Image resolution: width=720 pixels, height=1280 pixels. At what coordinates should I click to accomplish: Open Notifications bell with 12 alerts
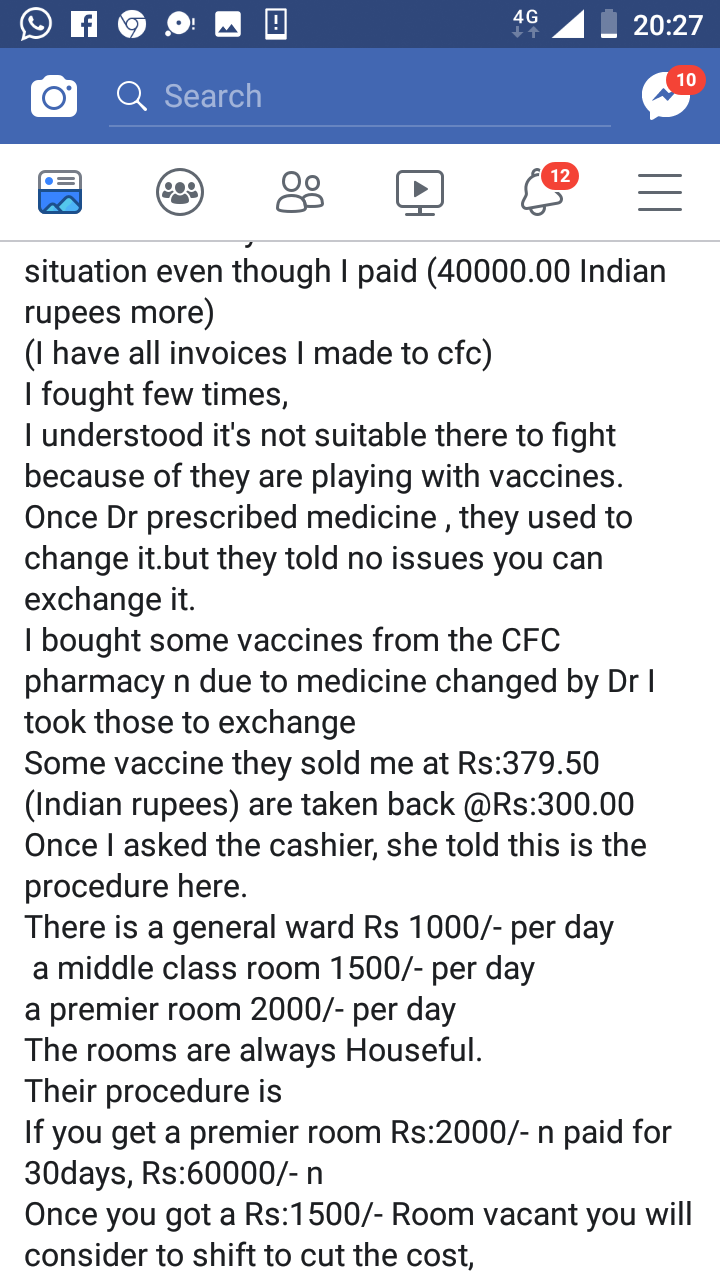click(x=542, y=192)
